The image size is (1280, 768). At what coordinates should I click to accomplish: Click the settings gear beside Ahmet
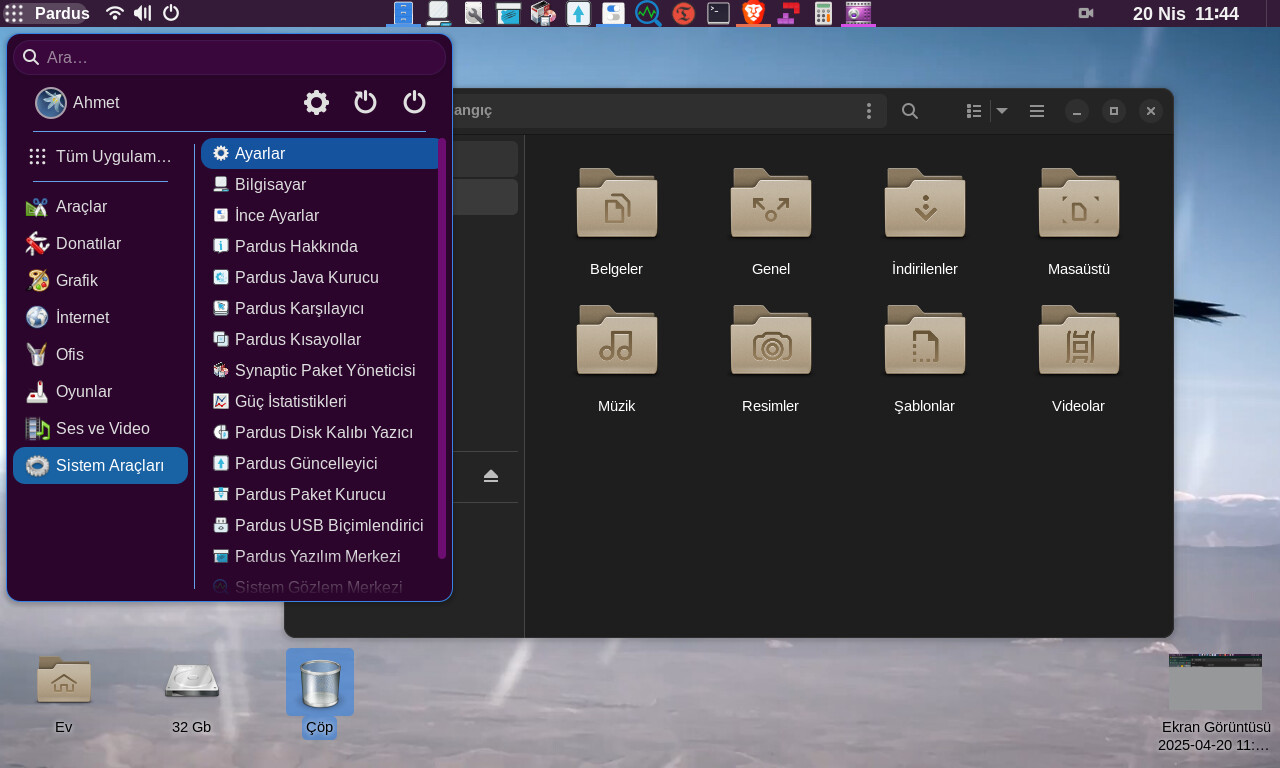click(316, 102)
